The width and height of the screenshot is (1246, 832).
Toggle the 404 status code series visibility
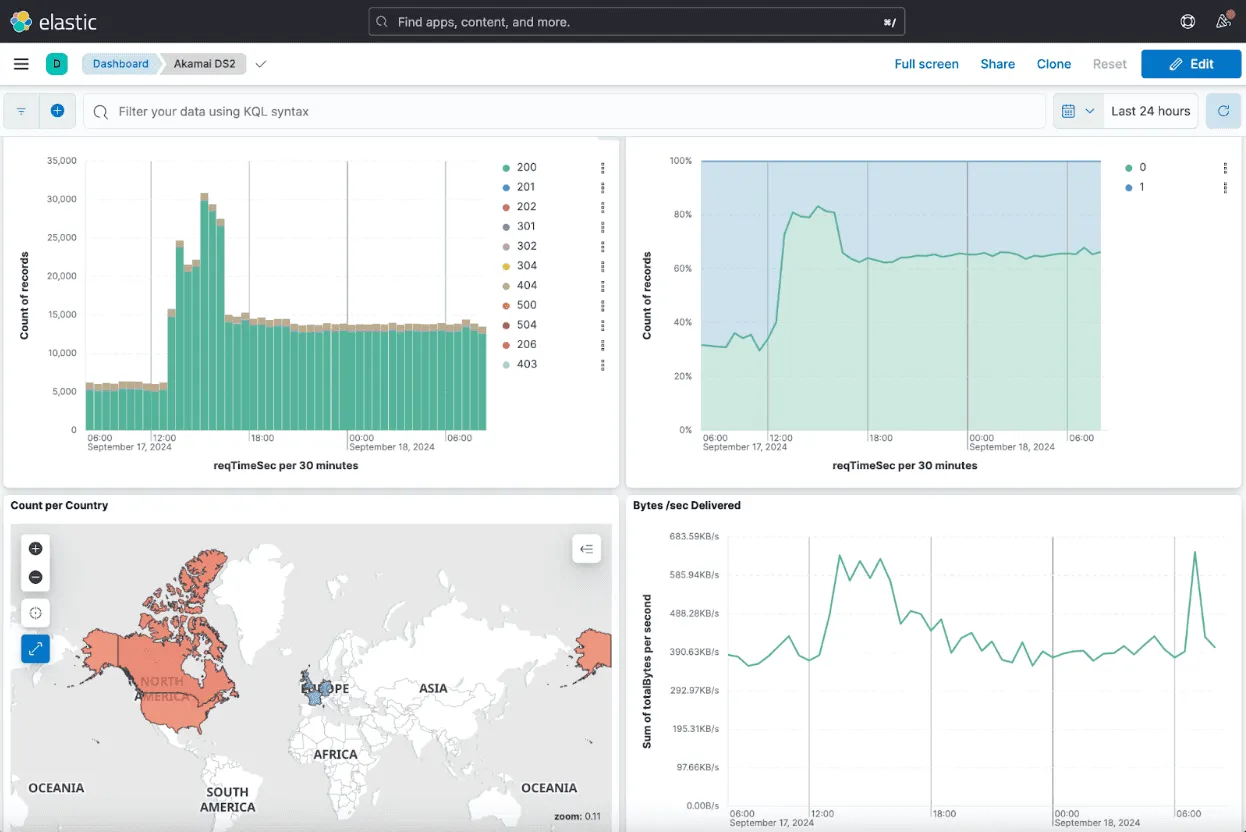tap(526, 285)
